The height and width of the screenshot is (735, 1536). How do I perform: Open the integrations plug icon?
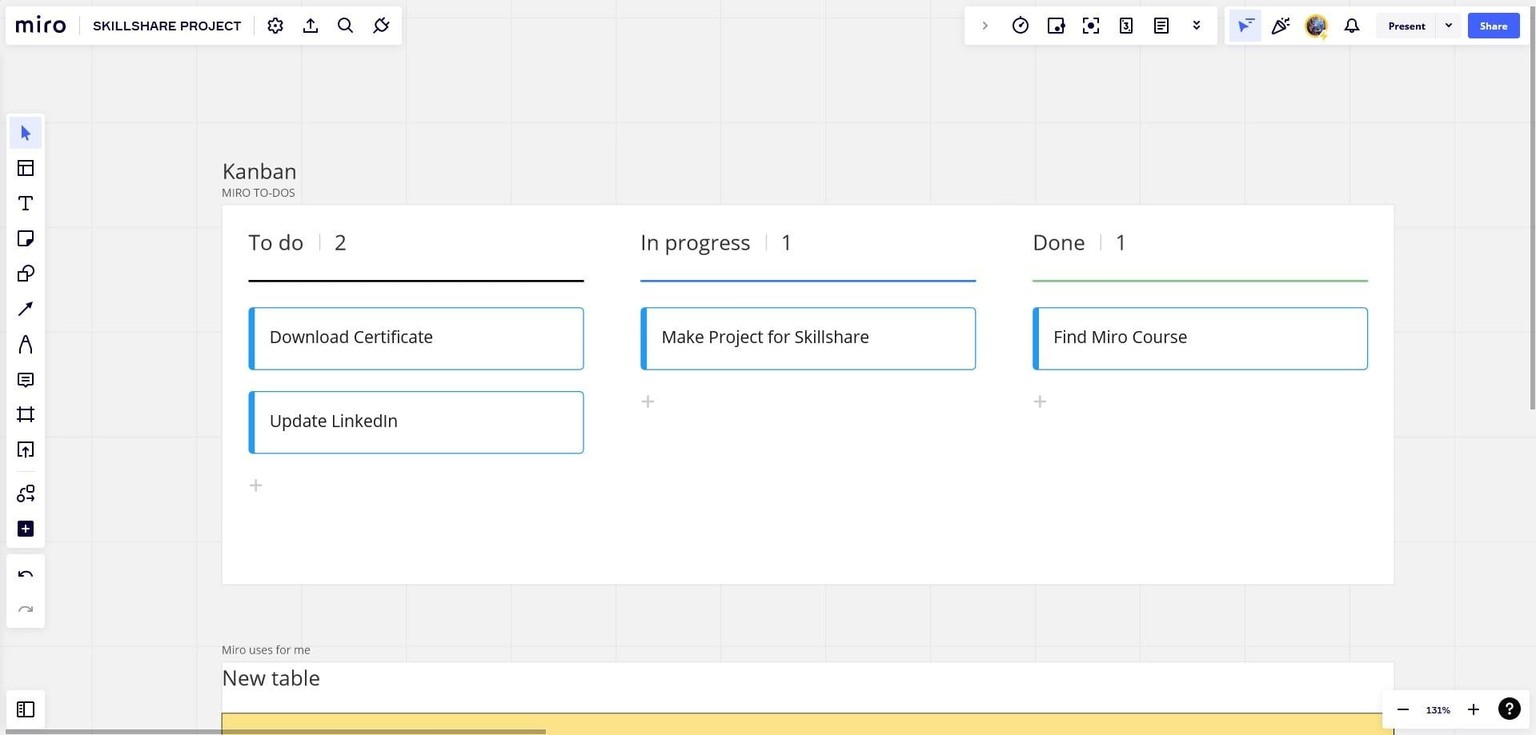tap(381, 26)
